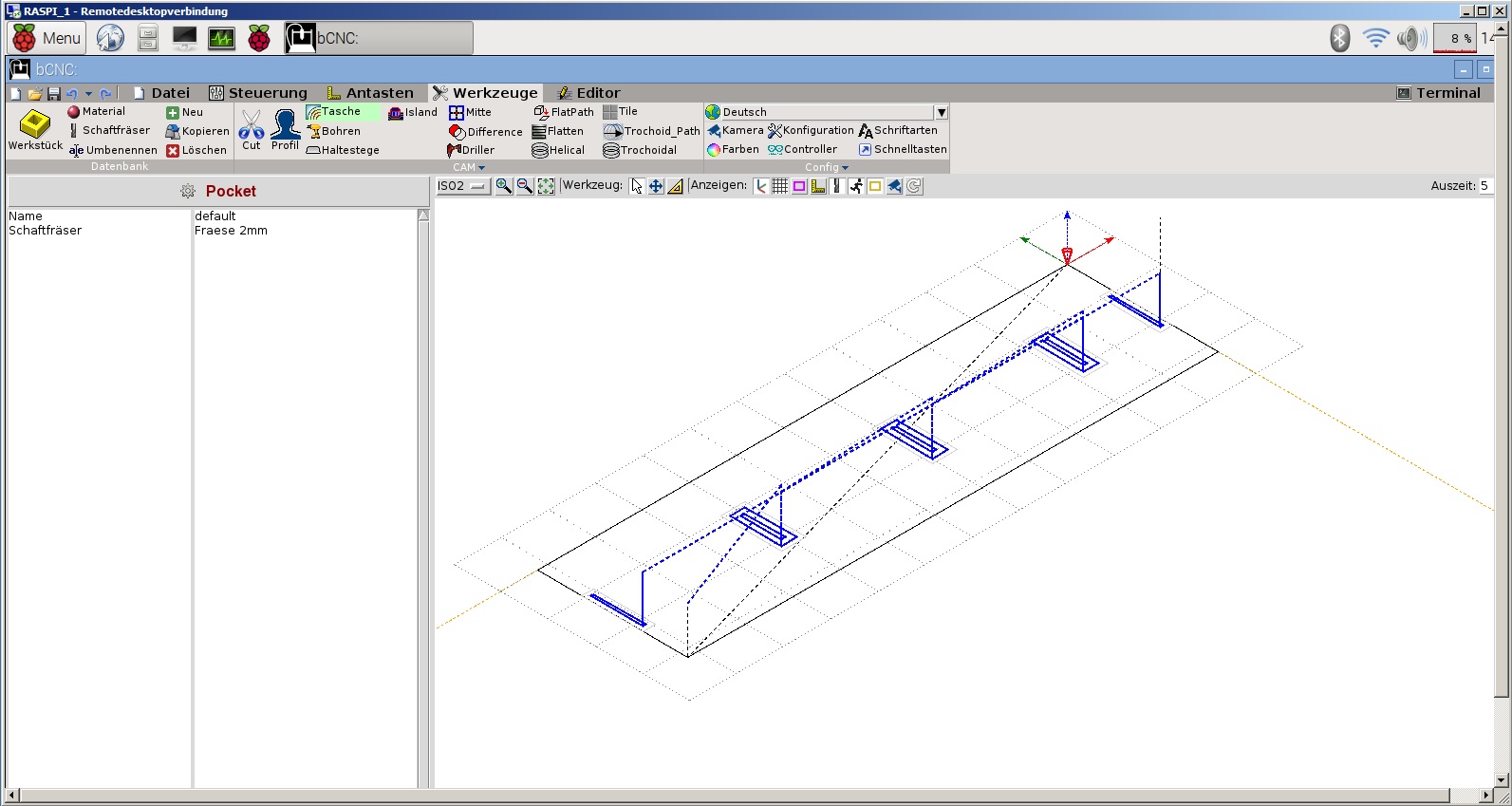Open Schriftarten fonts settings
Image resolution: width=1512 pixels, height=806 pixels.
898,130
